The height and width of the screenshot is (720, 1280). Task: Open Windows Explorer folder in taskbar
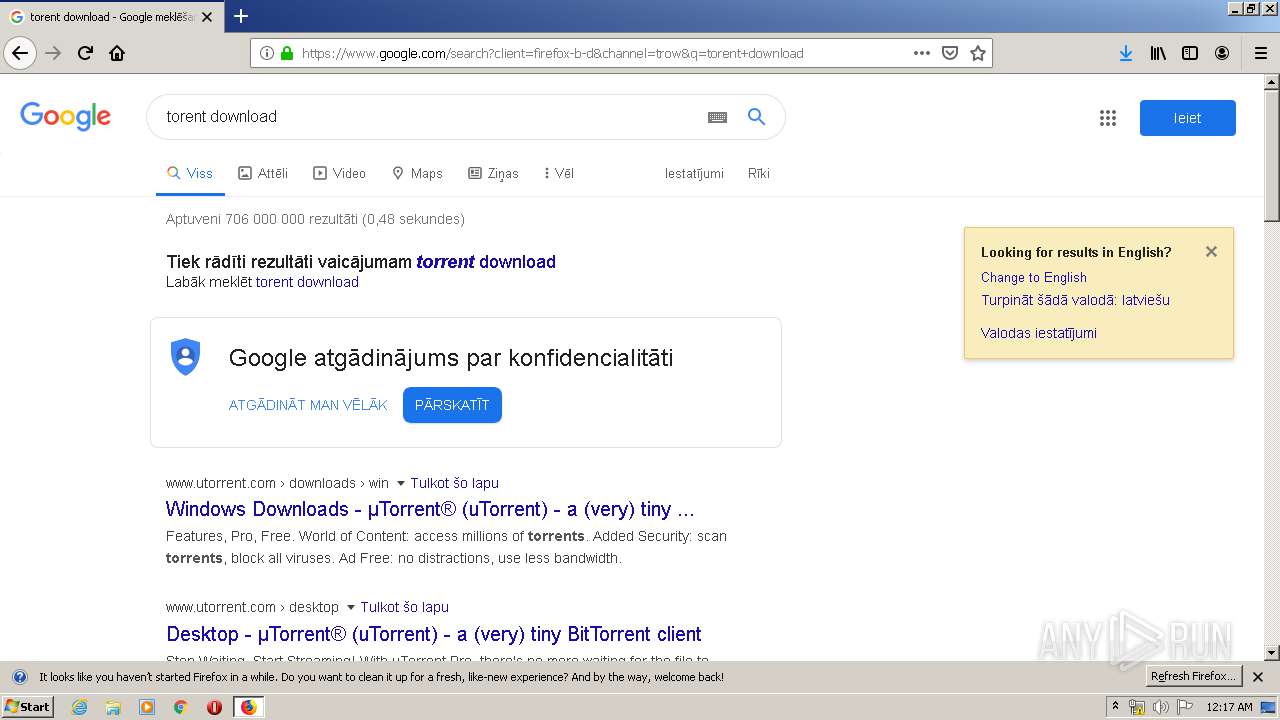pyautogui.click(x=113, y=707)
